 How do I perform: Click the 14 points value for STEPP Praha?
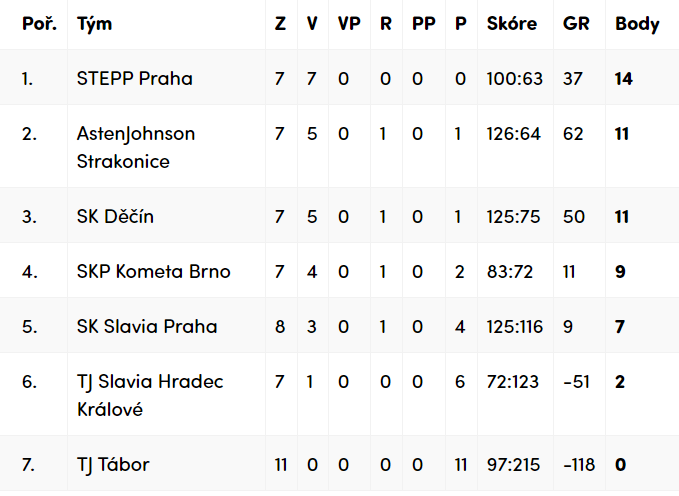click(x=624, y=79)
